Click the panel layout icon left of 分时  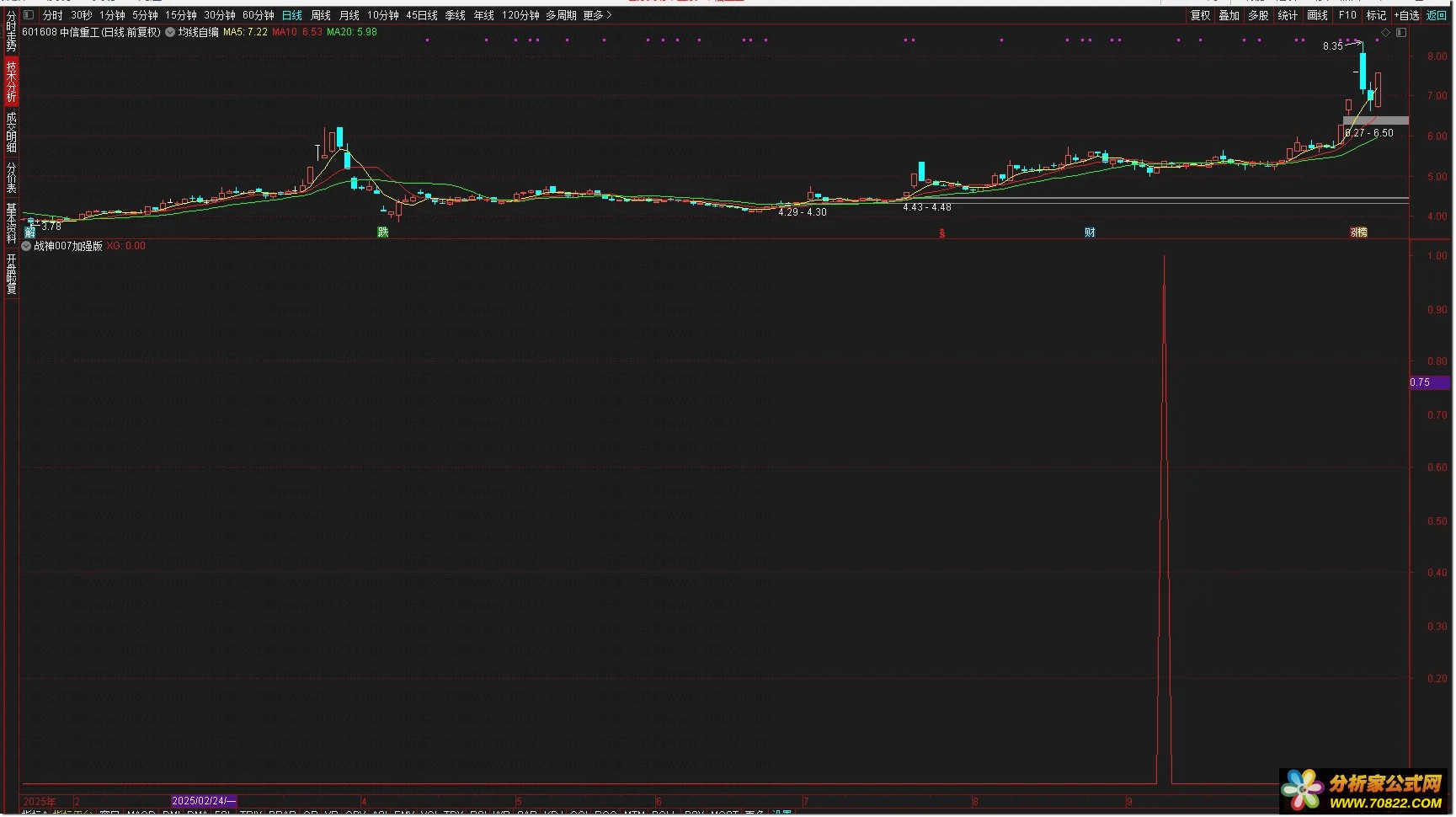point(29,15)
